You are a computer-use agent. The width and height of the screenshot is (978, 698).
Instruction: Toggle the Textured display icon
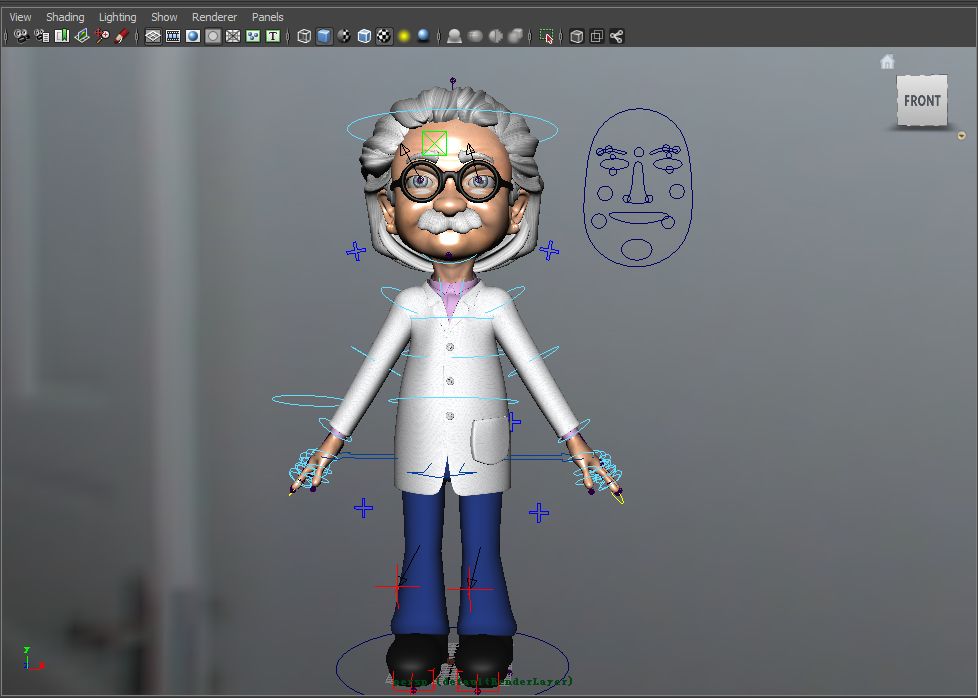click(x=384, y=36)
